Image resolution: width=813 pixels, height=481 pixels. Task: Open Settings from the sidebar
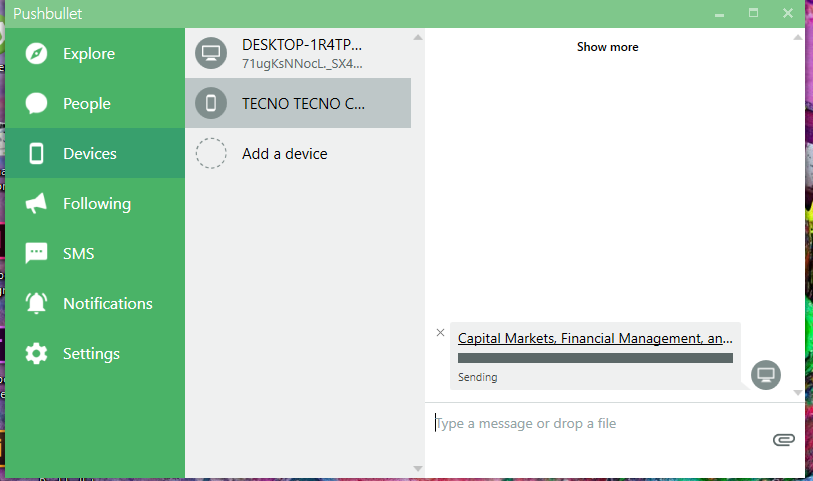(x=95, y=353)
